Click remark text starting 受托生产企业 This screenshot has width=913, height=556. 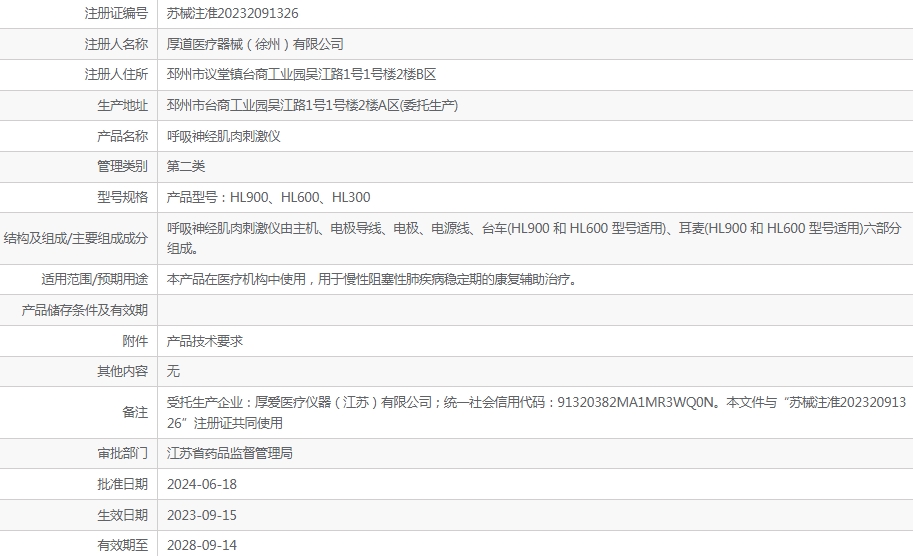(536, 412)
